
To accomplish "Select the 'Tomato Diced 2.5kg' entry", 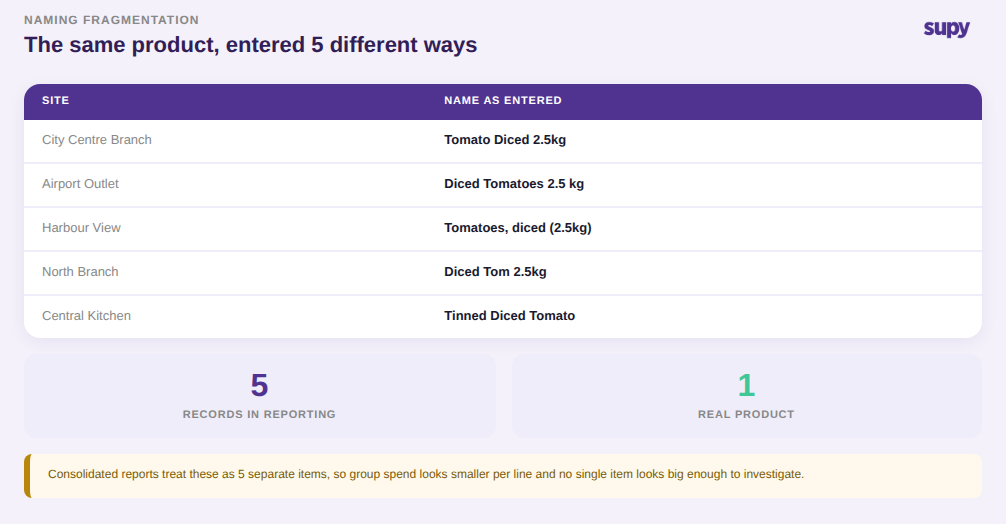I will [x=505, y=140].
